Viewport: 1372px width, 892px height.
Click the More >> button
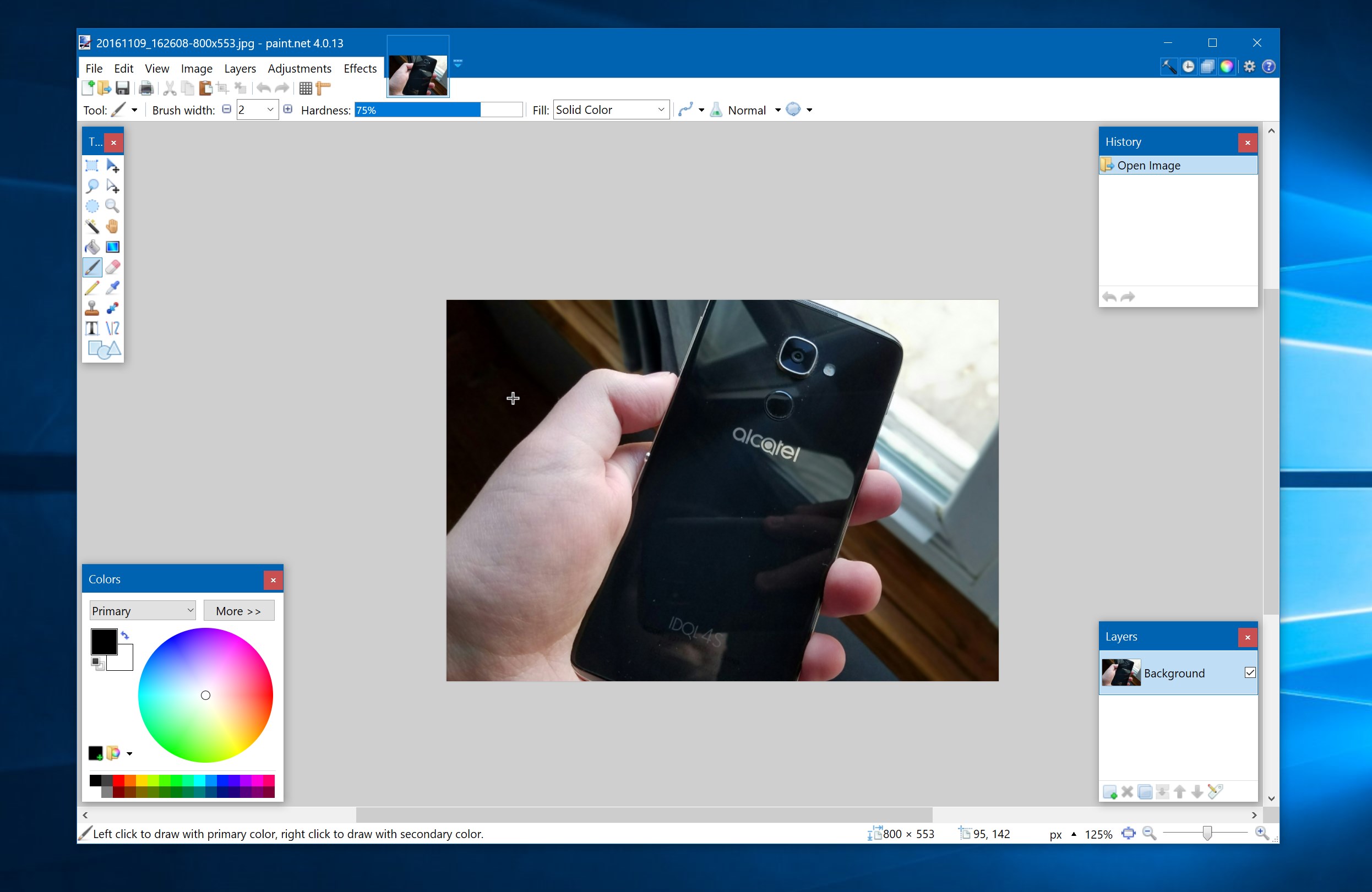238,611
